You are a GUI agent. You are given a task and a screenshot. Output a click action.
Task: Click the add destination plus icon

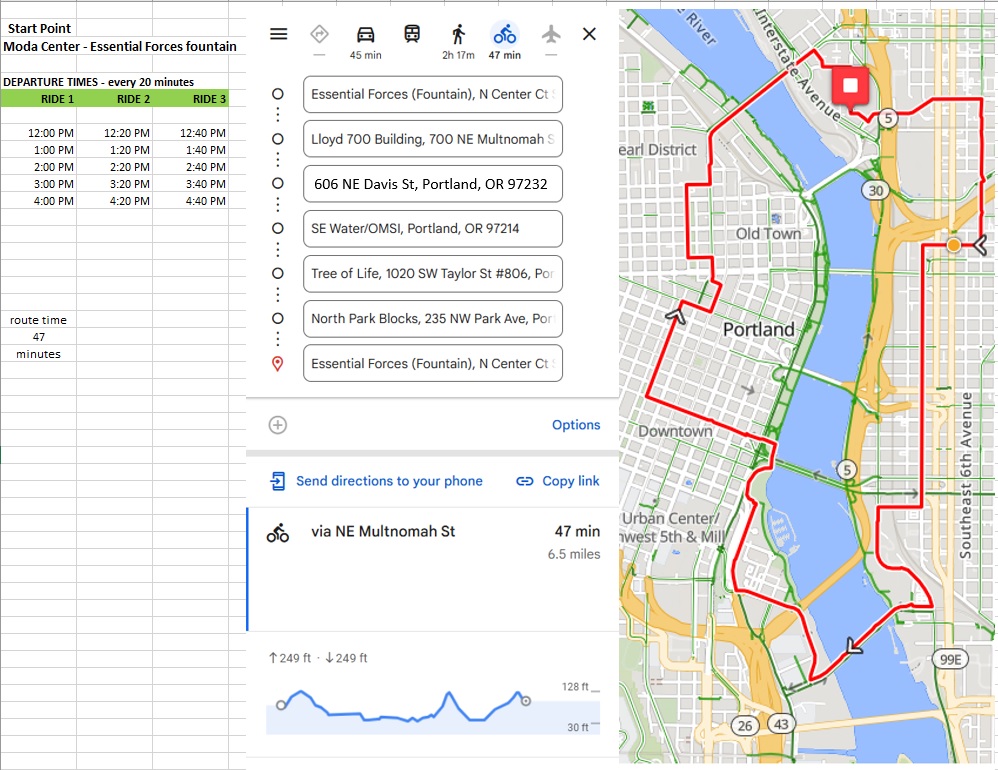278,425
